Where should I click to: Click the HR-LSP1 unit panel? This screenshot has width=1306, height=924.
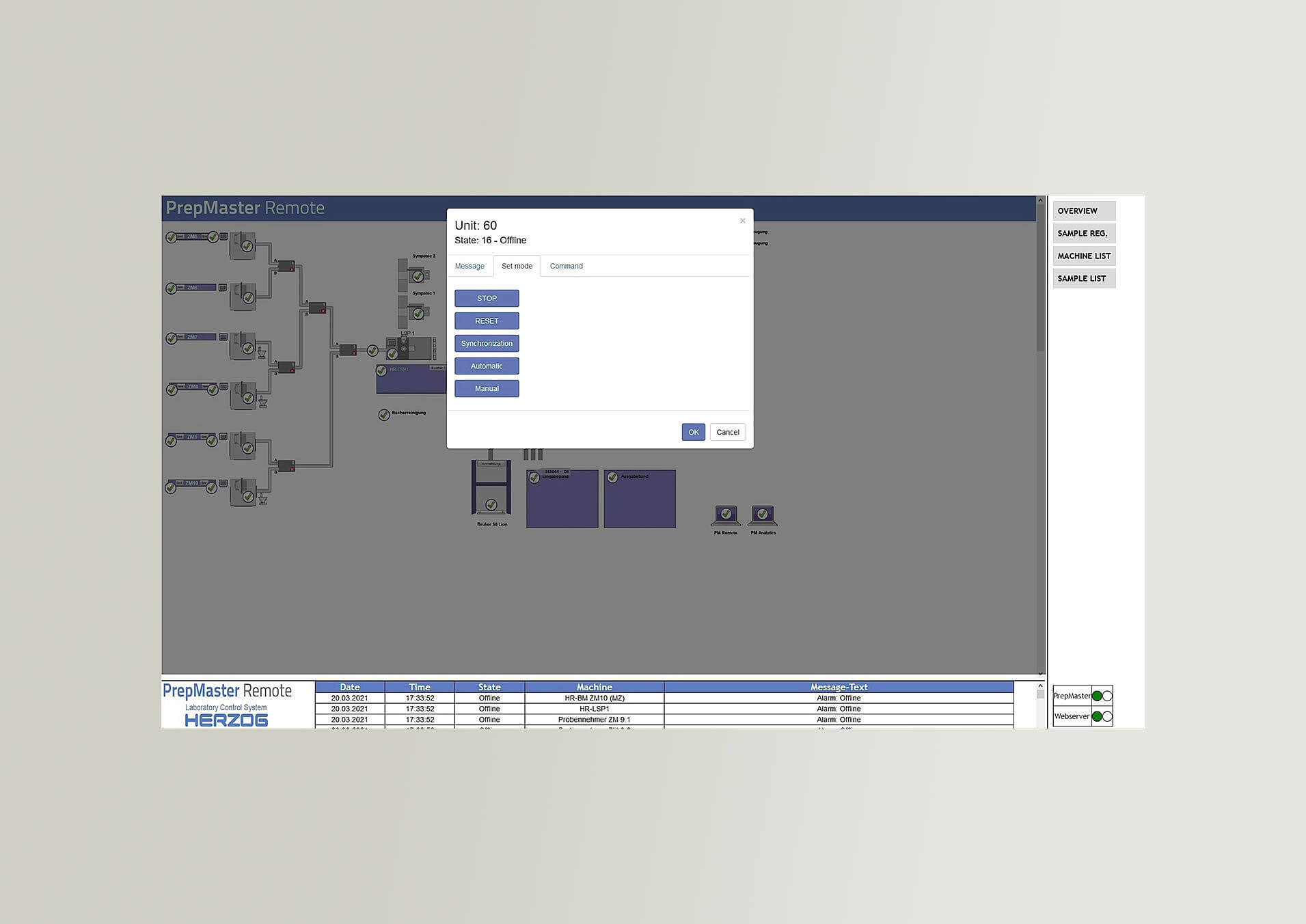[411, 379]
